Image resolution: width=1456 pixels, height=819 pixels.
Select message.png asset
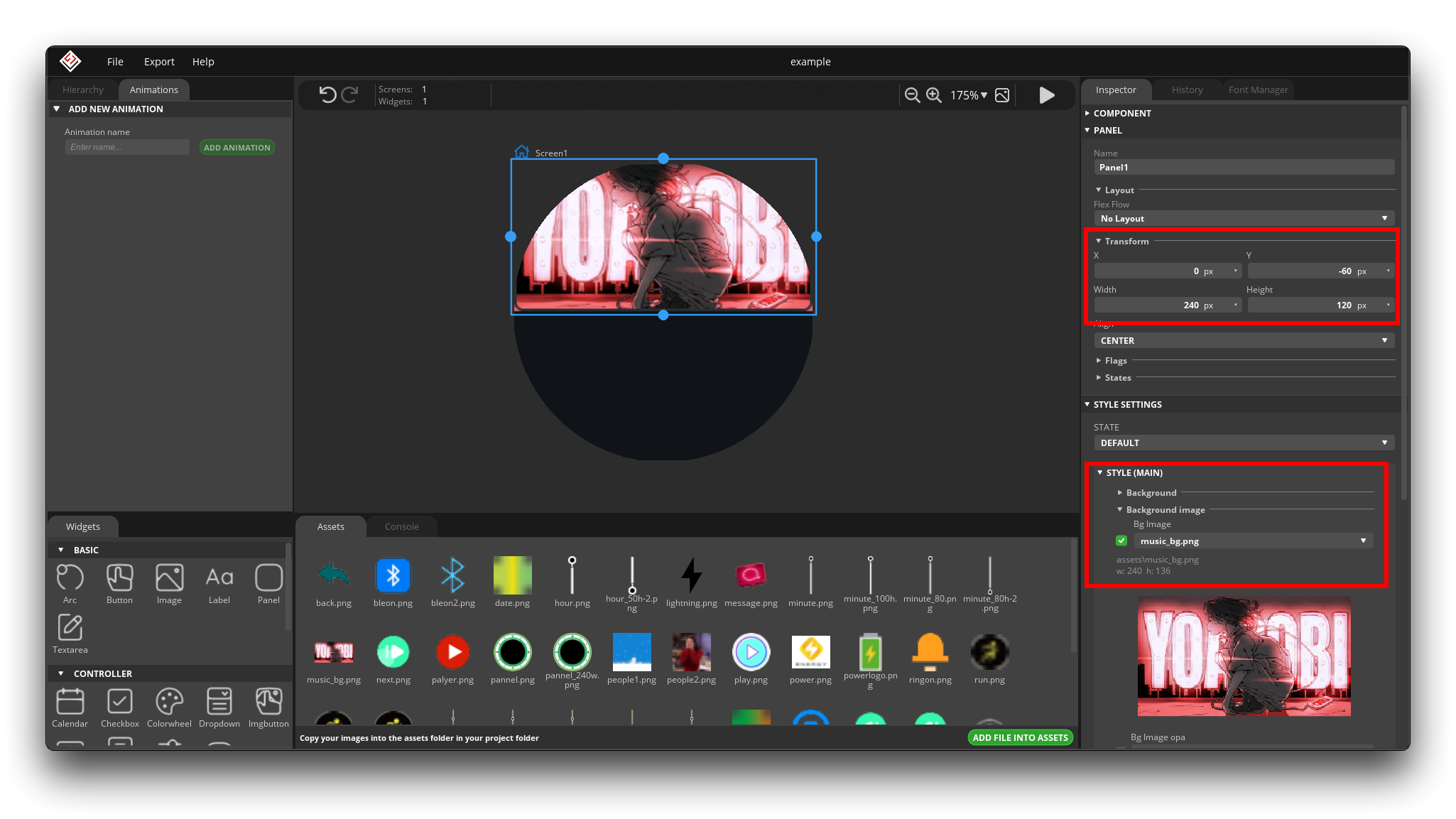click(751, 582)
